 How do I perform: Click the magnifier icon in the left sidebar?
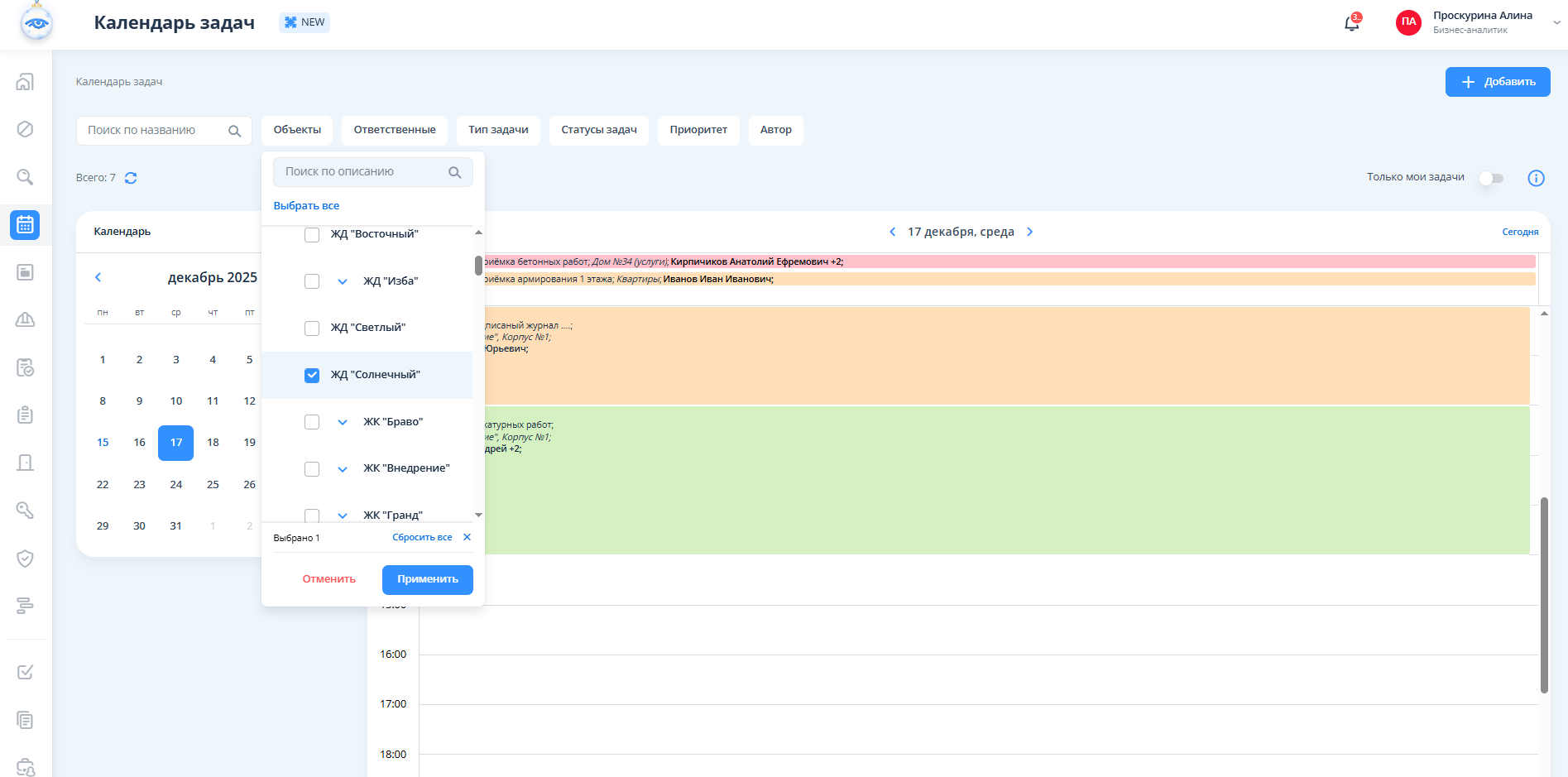[25, 177]
